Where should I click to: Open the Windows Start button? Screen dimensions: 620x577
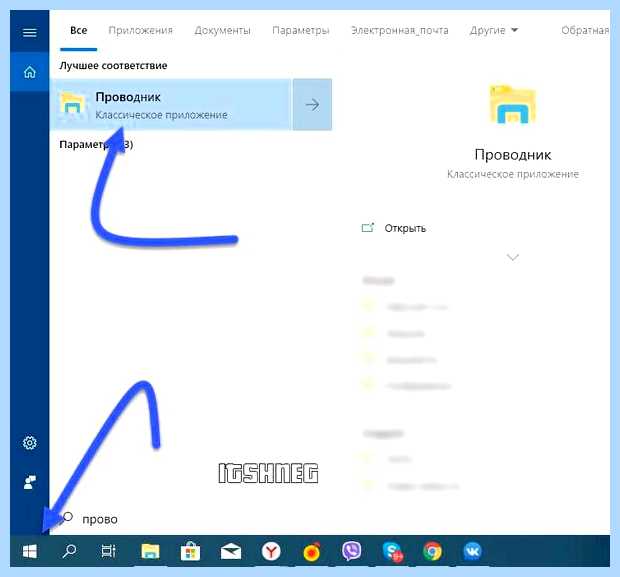pos(30,551)
